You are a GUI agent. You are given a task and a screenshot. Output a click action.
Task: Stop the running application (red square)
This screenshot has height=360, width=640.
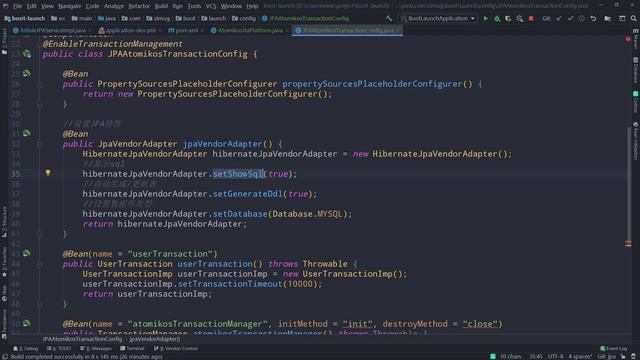(531, 18)
